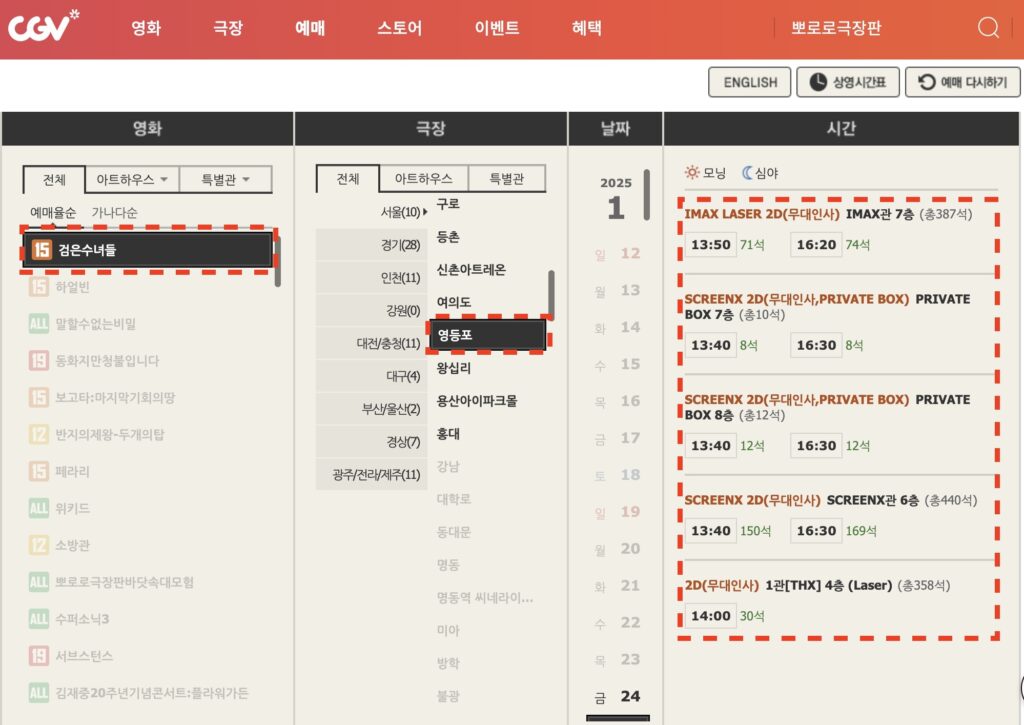Expand the 부산/울산(2) region
This screenshot has width=1024, height=725.
coord(372,409)
